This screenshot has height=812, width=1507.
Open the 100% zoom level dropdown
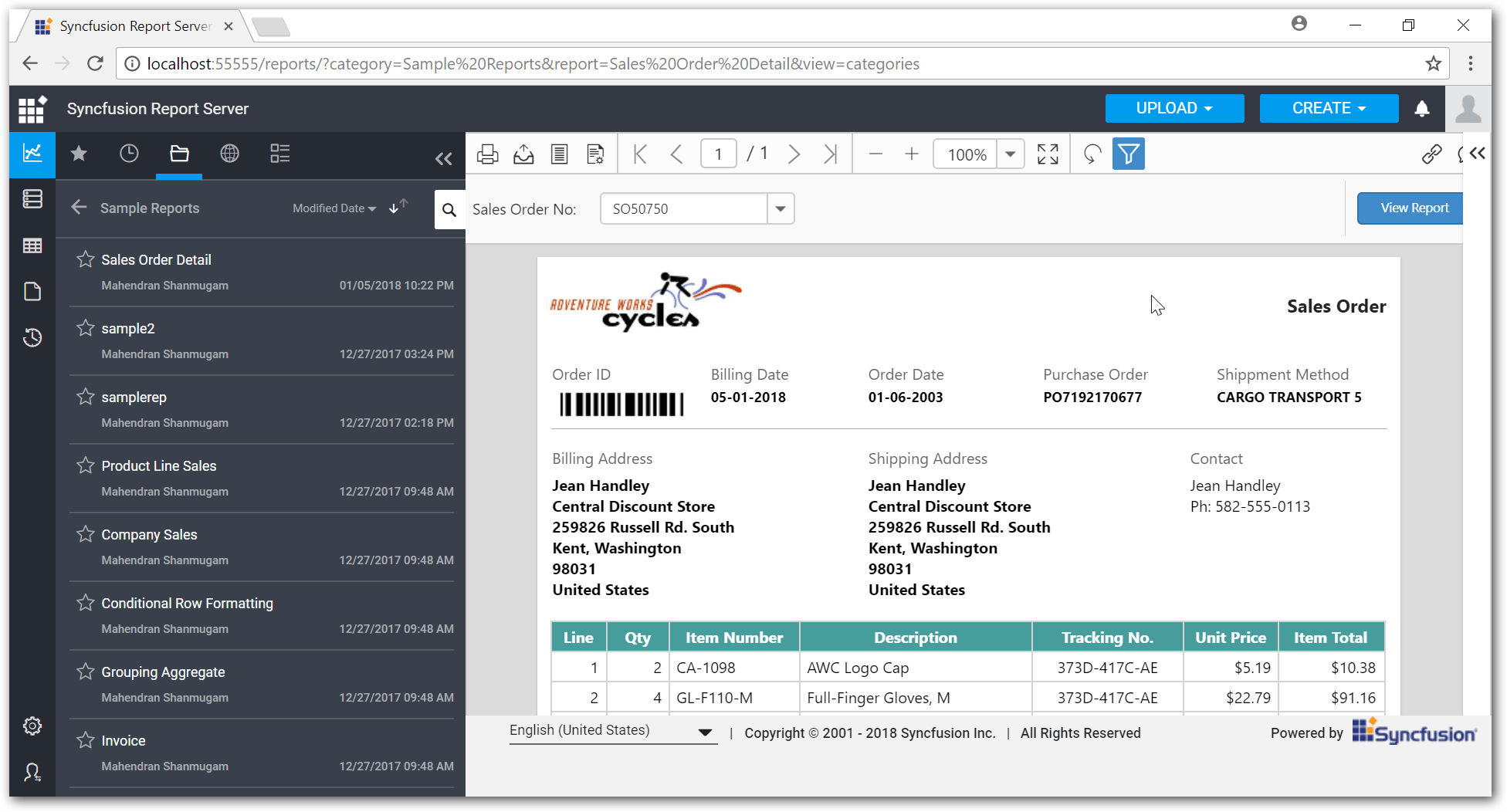tap(1011, 154)
